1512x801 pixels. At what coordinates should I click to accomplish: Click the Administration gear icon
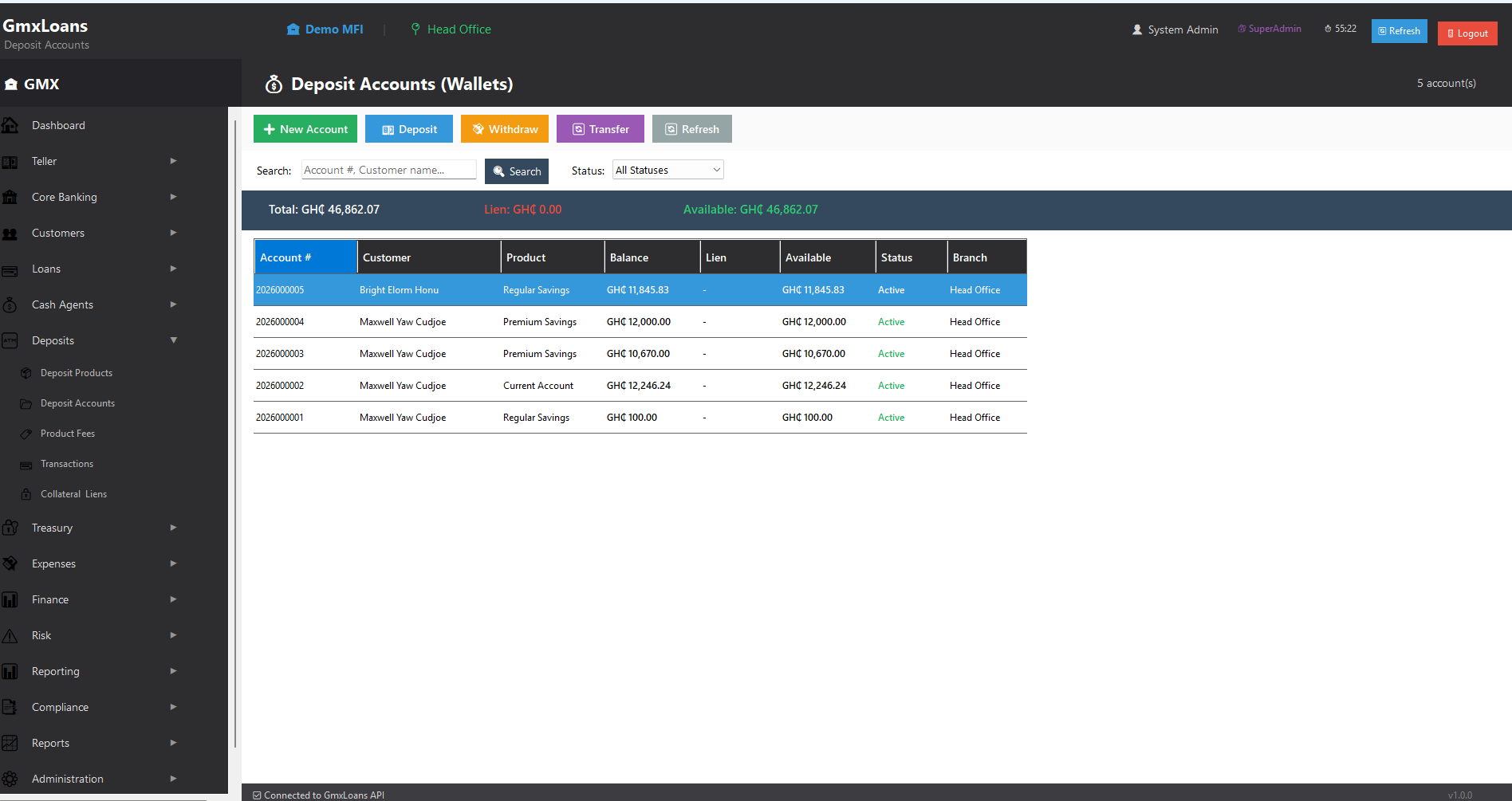10,779
